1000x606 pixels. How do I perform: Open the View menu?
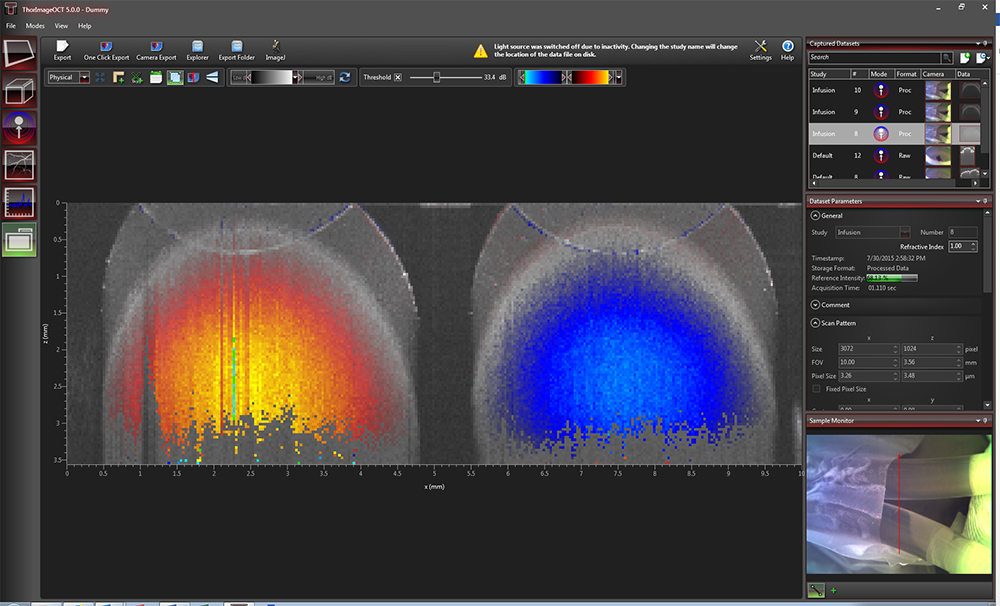(x=62, y=25)
